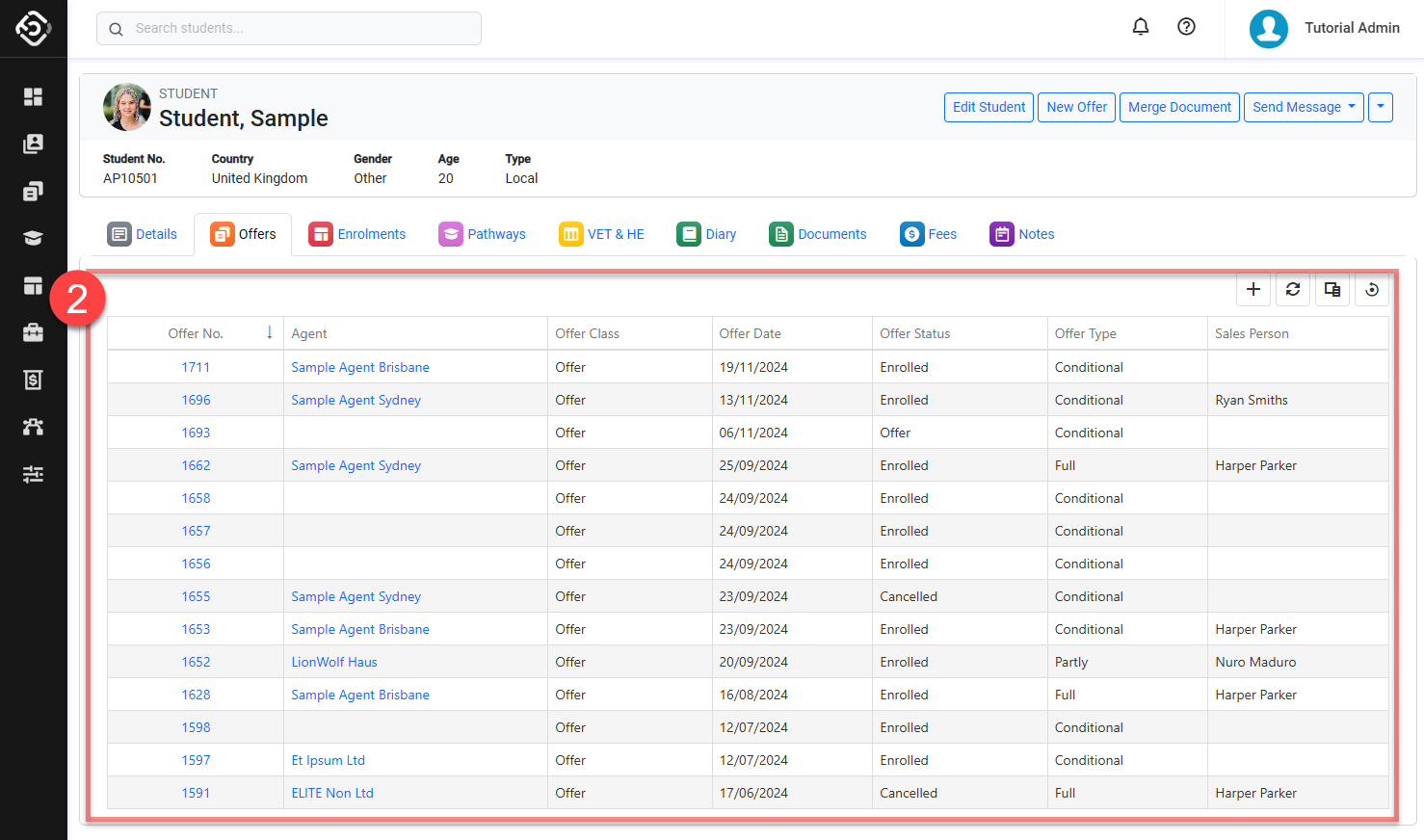Open offer number 1711 link
This screenshot has height=840, width=1424.
(x=196, y=367)
